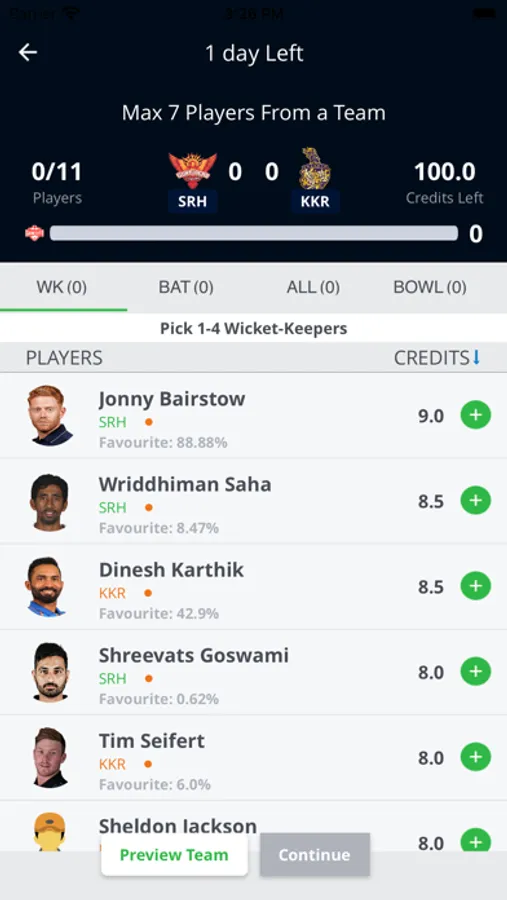Image resolution: width=507 pixels, height=900 pixels.
Task: Add Shreevats Goswami with plus icon
Action: 475,672
